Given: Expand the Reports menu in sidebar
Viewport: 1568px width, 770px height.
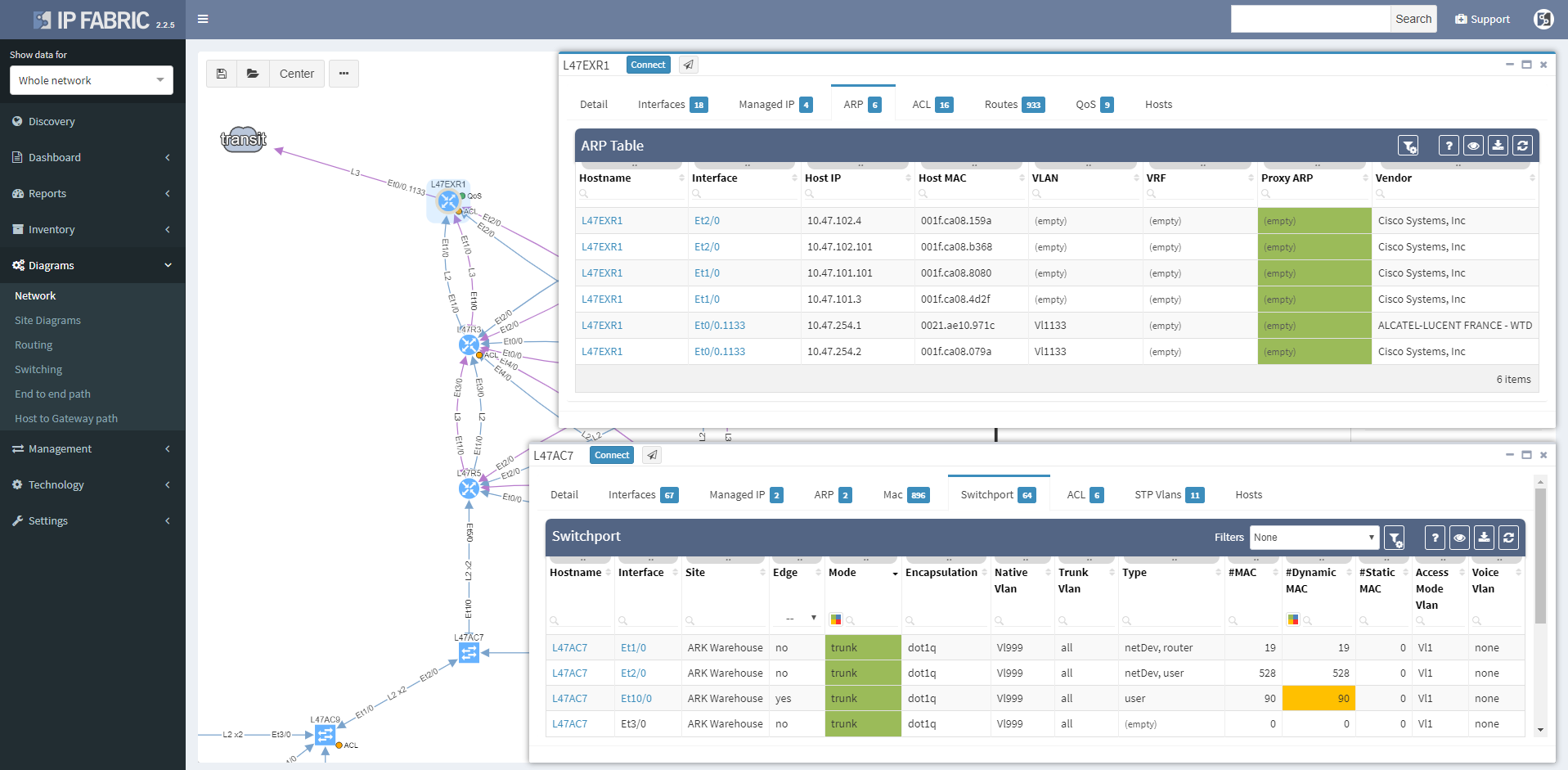Looking at the screenshot, I should (92, 193).
